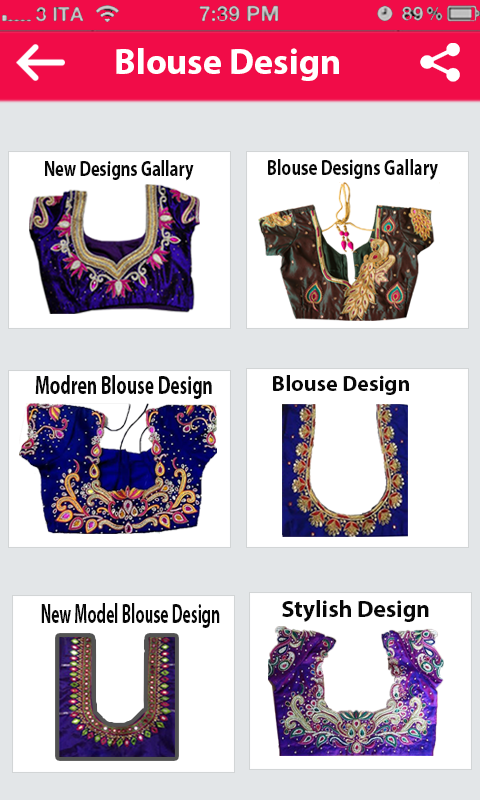Click the 'New Model Blouse Design' label
The image size is (480, 800).
pos(130,615)
